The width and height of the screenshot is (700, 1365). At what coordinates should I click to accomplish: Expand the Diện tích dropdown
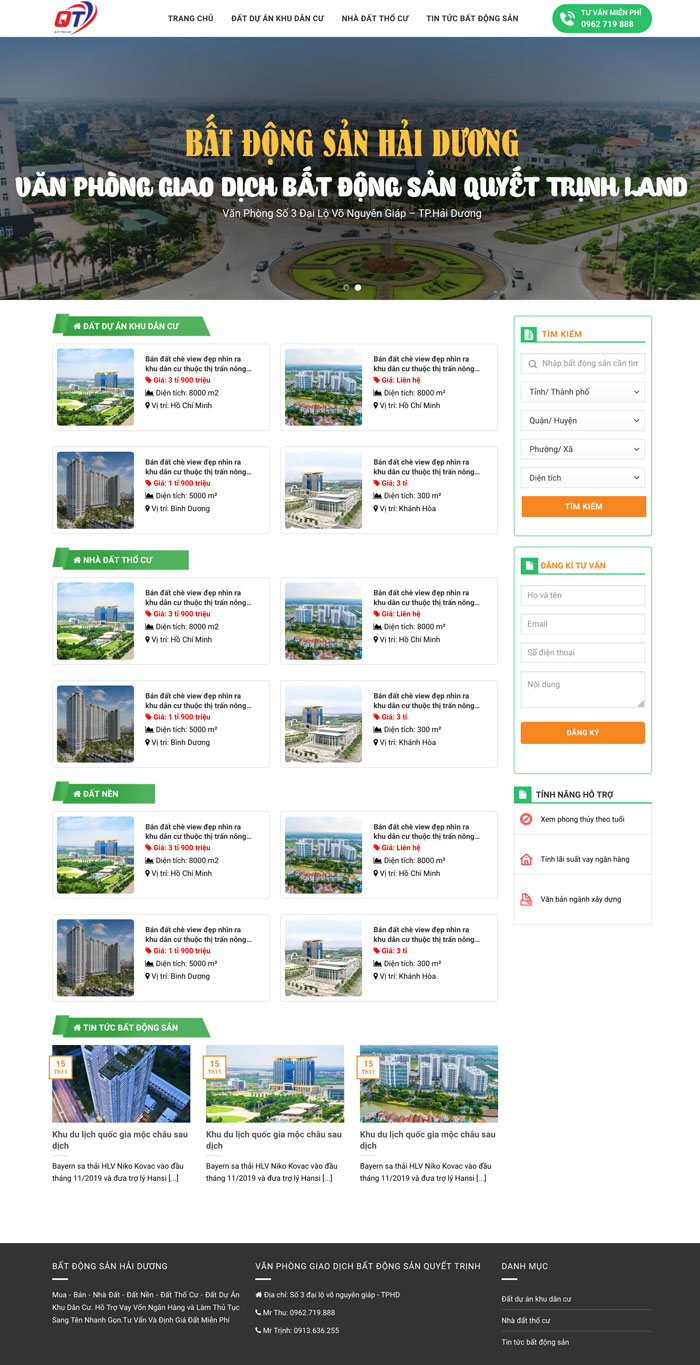pyautogui.click(x=583, y=478)
